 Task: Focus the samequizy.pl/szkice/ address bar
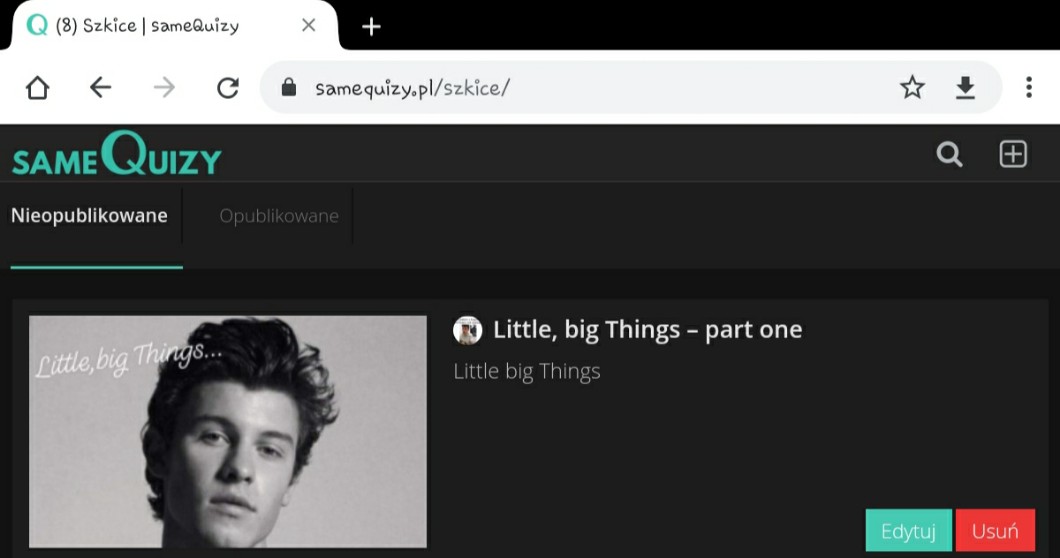click(600, 88)
